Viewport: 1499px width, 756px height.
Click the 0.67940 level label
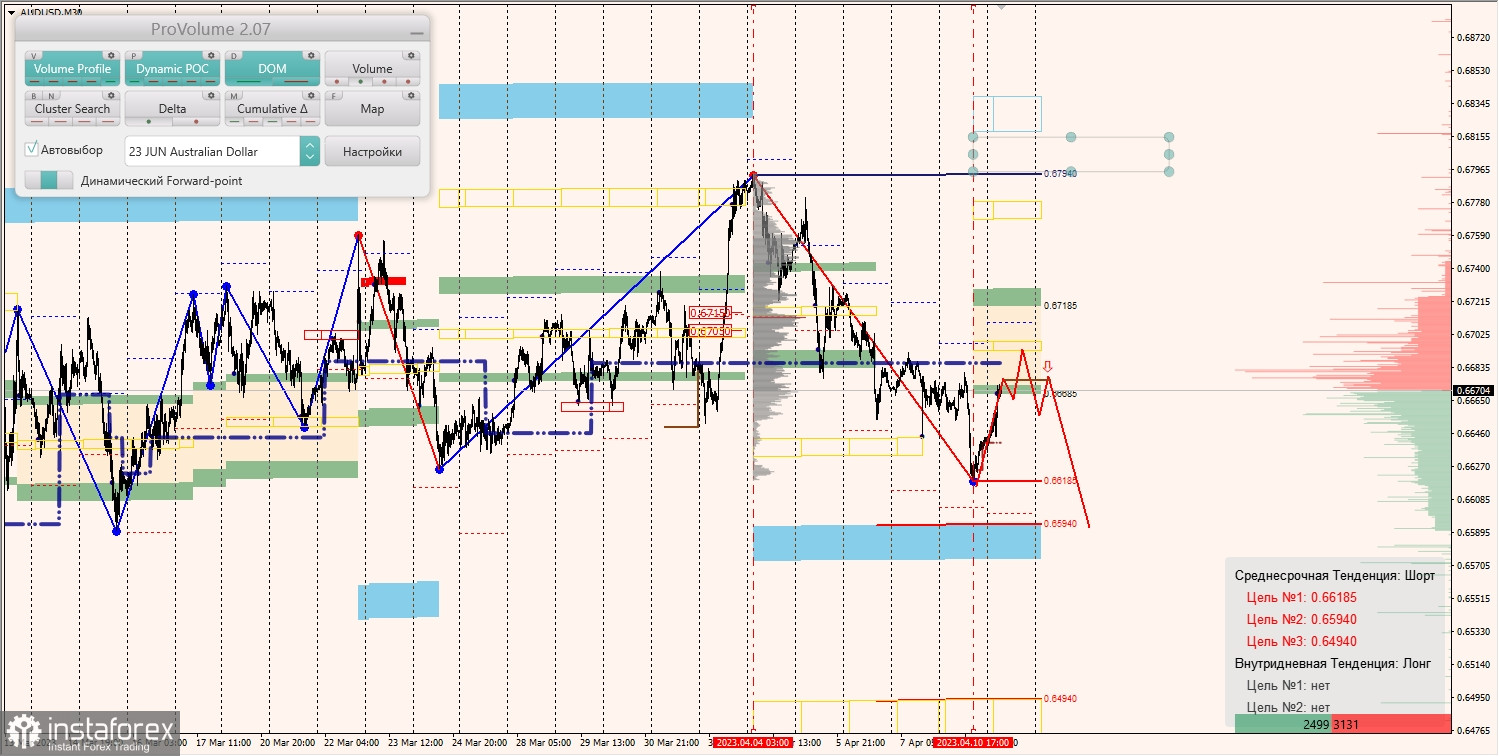point(1060,173)
